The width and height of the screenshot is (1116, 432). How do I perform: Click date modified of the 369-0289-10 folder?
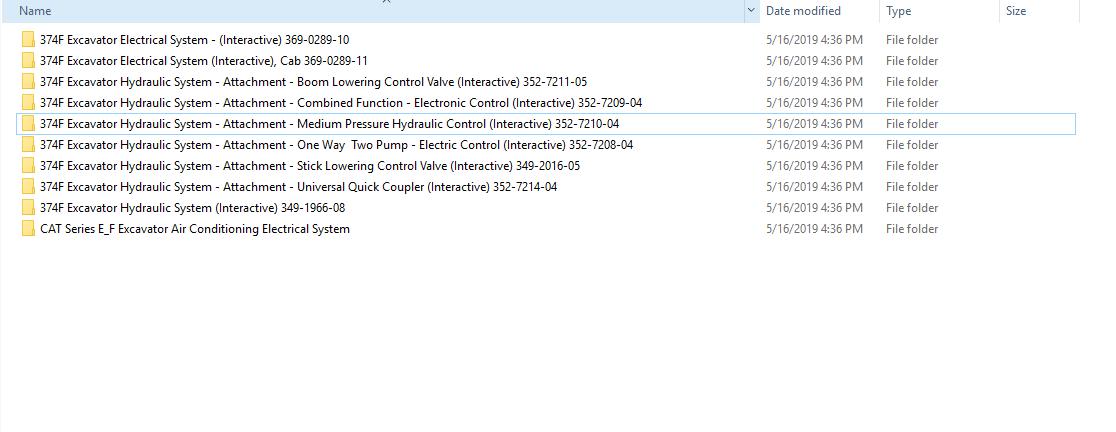click(814, 40)
